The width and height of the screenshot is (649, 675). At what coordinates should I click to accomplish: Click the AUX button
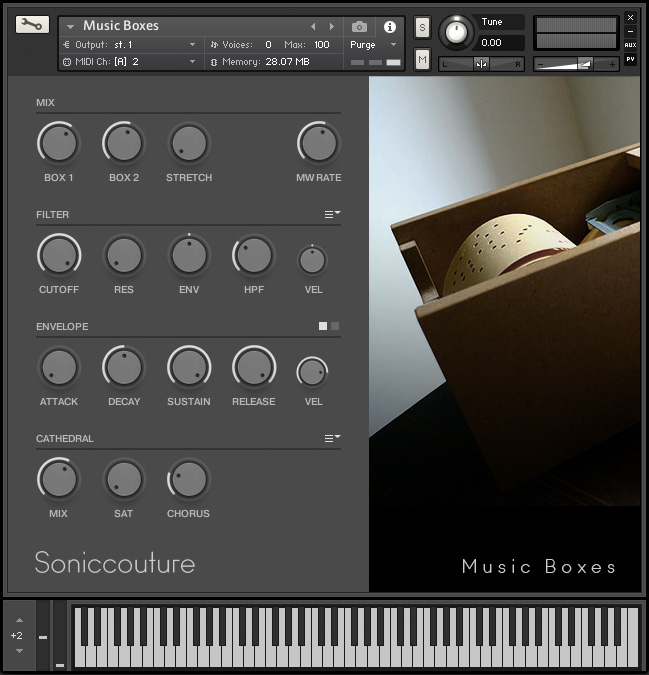[630, 45]
